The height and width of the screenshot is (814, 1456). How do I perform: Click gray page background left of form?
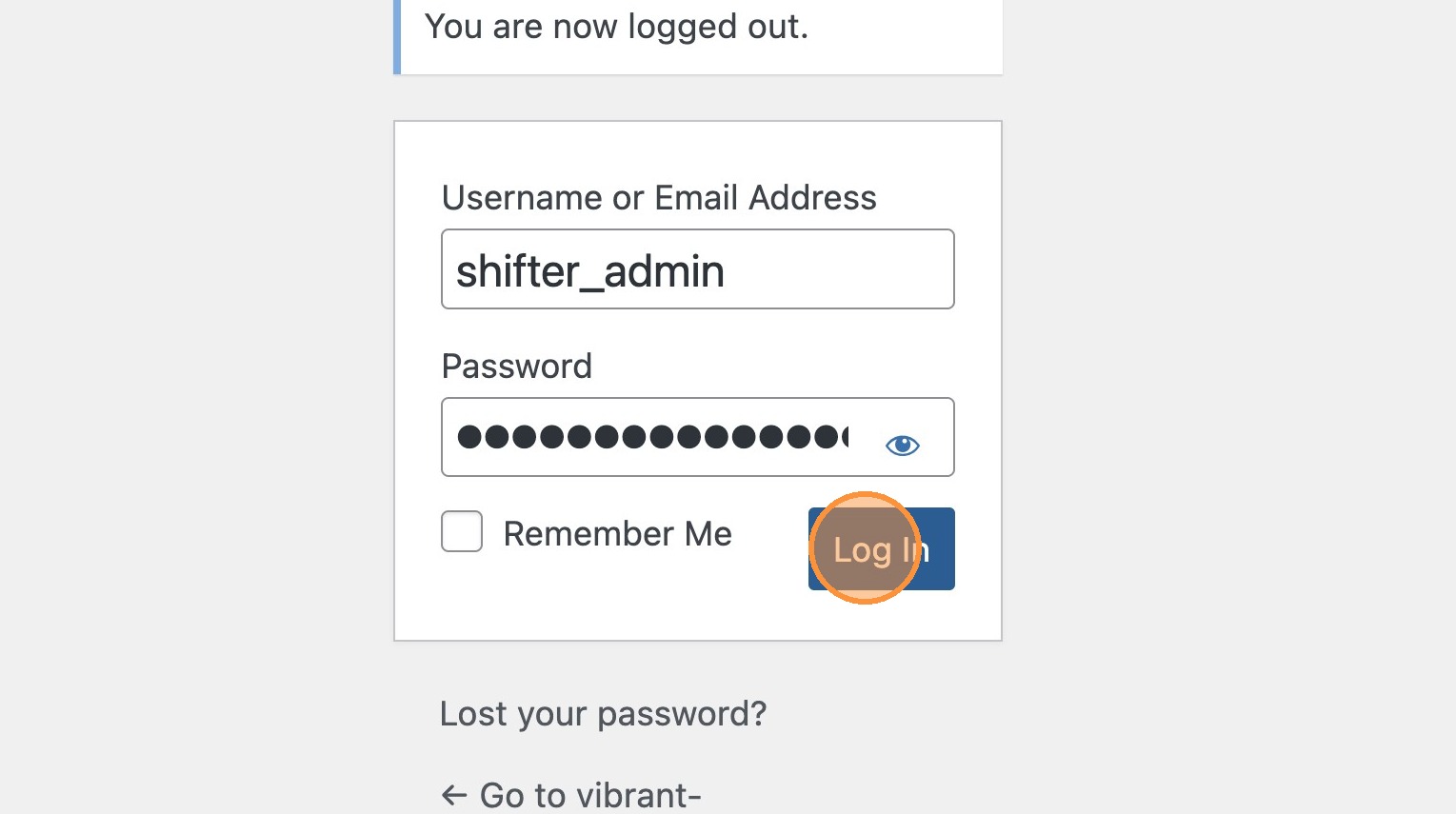(x=190, y=381)
